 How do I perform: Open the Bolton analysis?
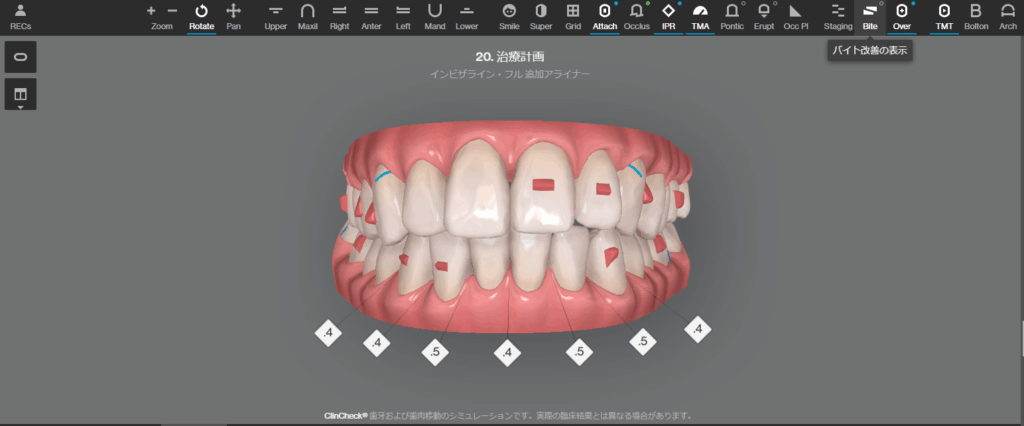coord(976,17)
